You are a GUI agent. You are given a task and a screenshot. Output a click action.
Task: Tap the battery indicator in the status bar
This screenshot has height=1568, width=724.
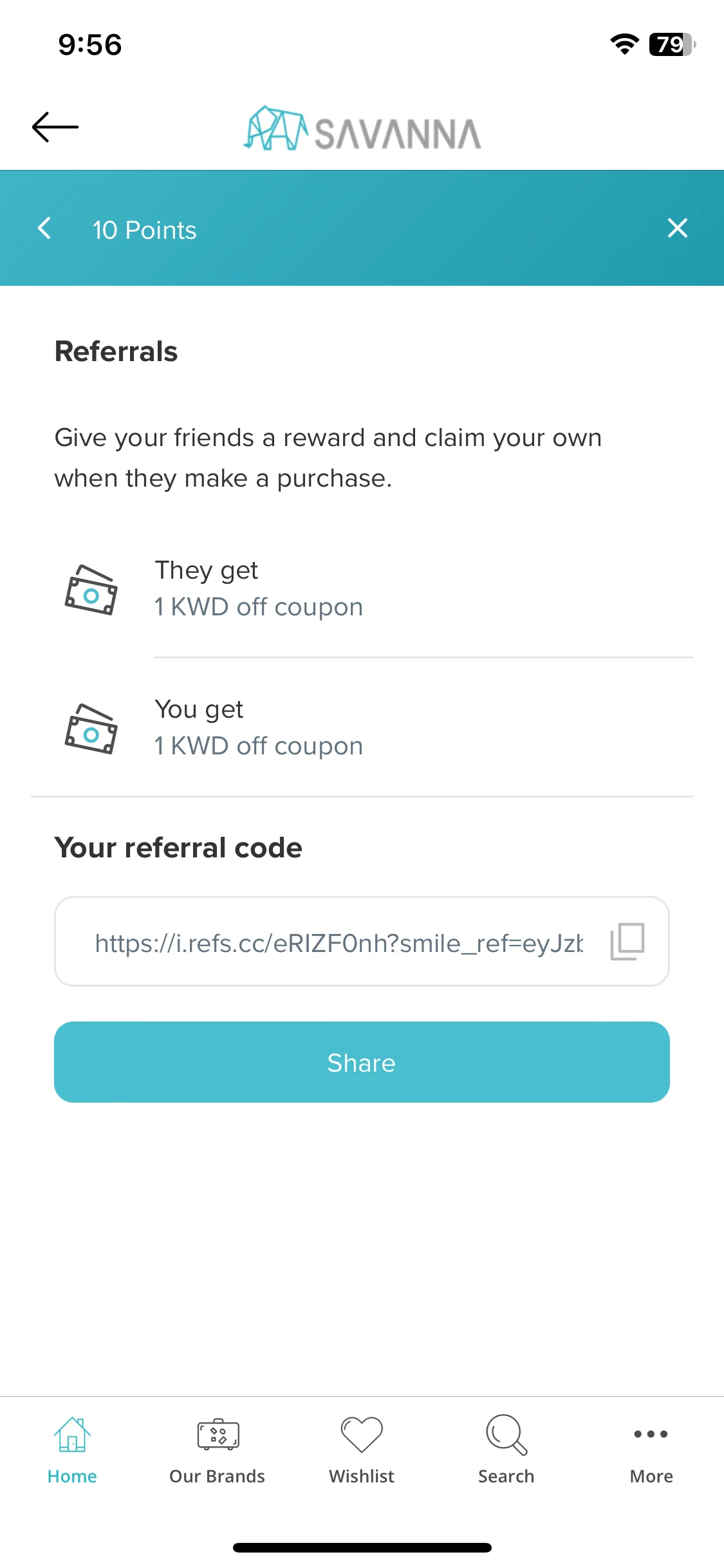(x=673, y=44)
